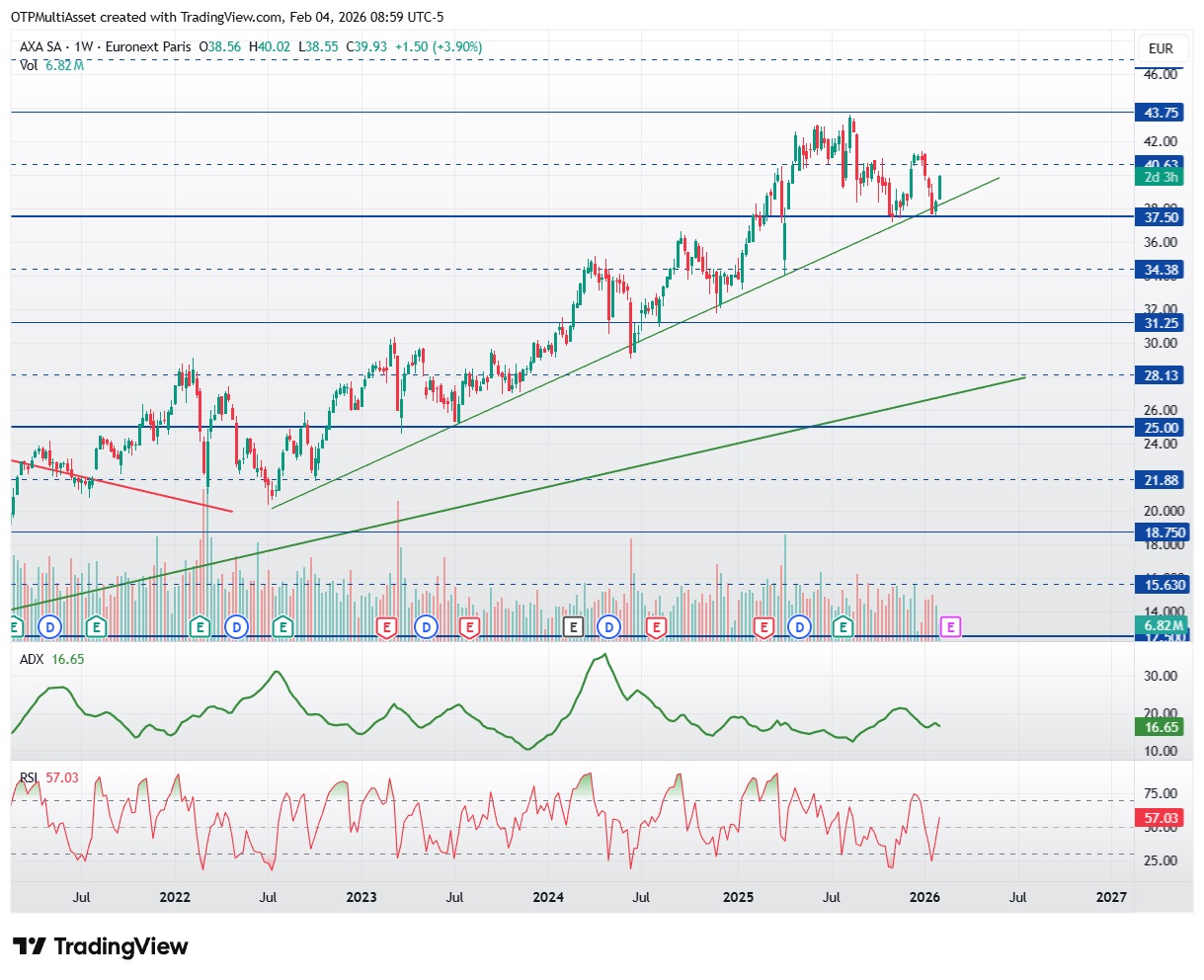Click the 21.88 price level label
This screenshot has width=1204, height=980.
(x=1161, y=480)
